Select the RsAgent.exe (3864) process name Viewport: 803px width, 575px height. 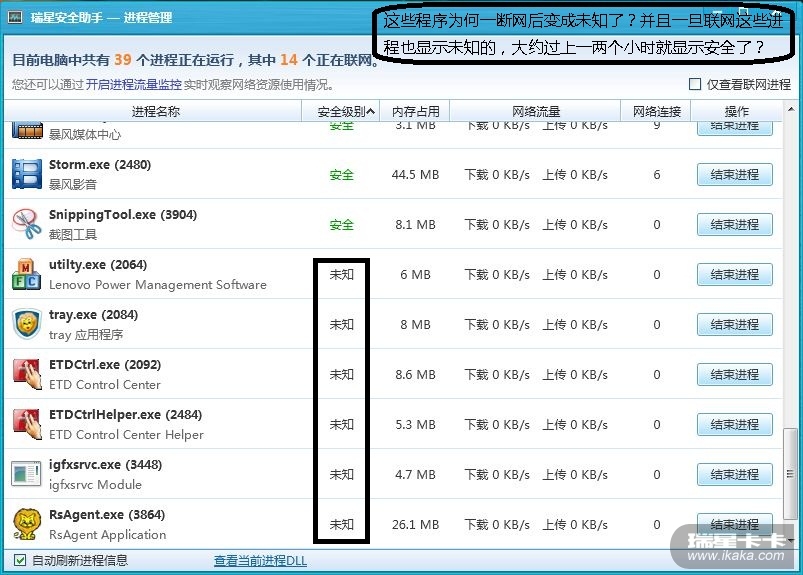click(x=107, y=515)
